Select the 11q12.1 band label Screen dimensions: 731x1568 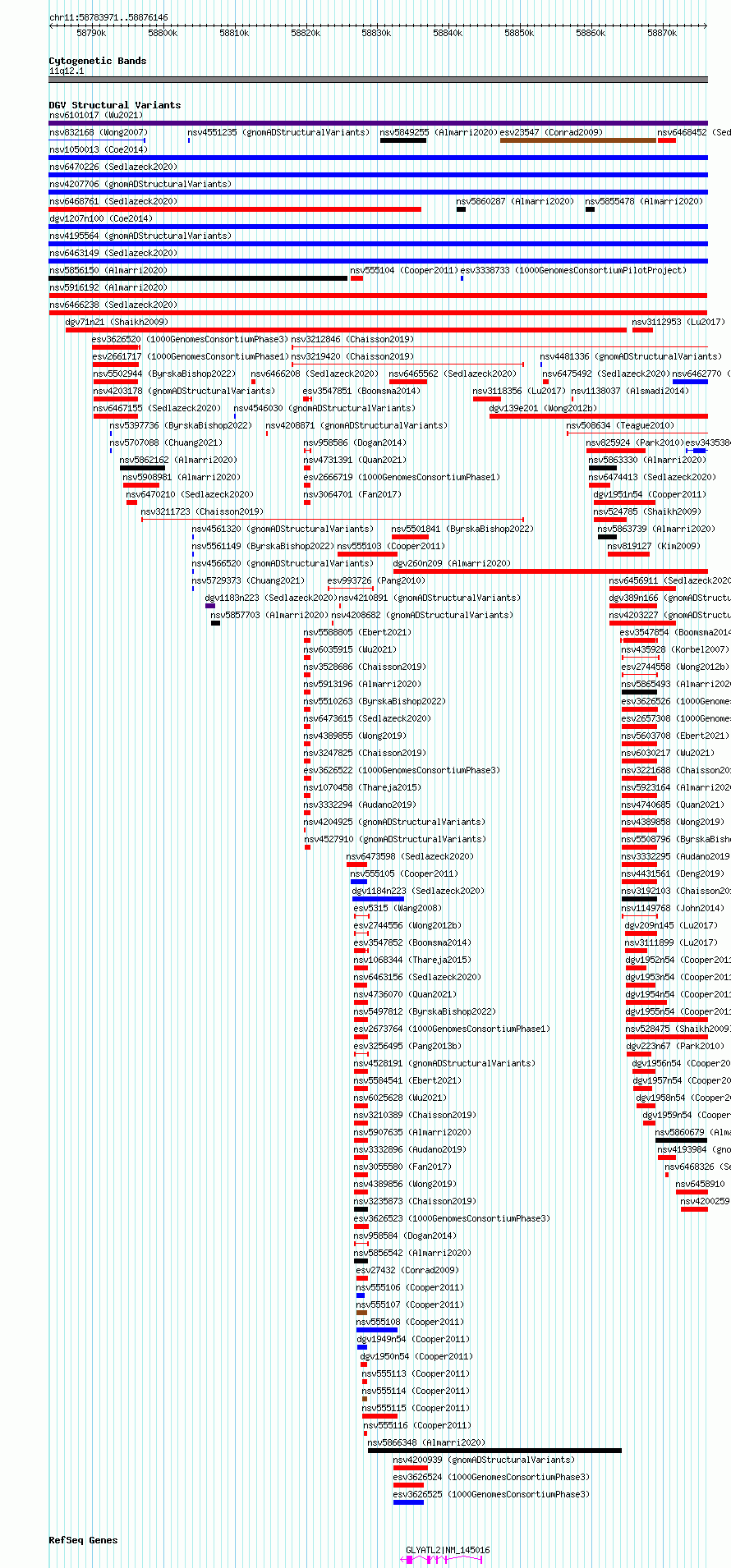(x=67, y=71)
